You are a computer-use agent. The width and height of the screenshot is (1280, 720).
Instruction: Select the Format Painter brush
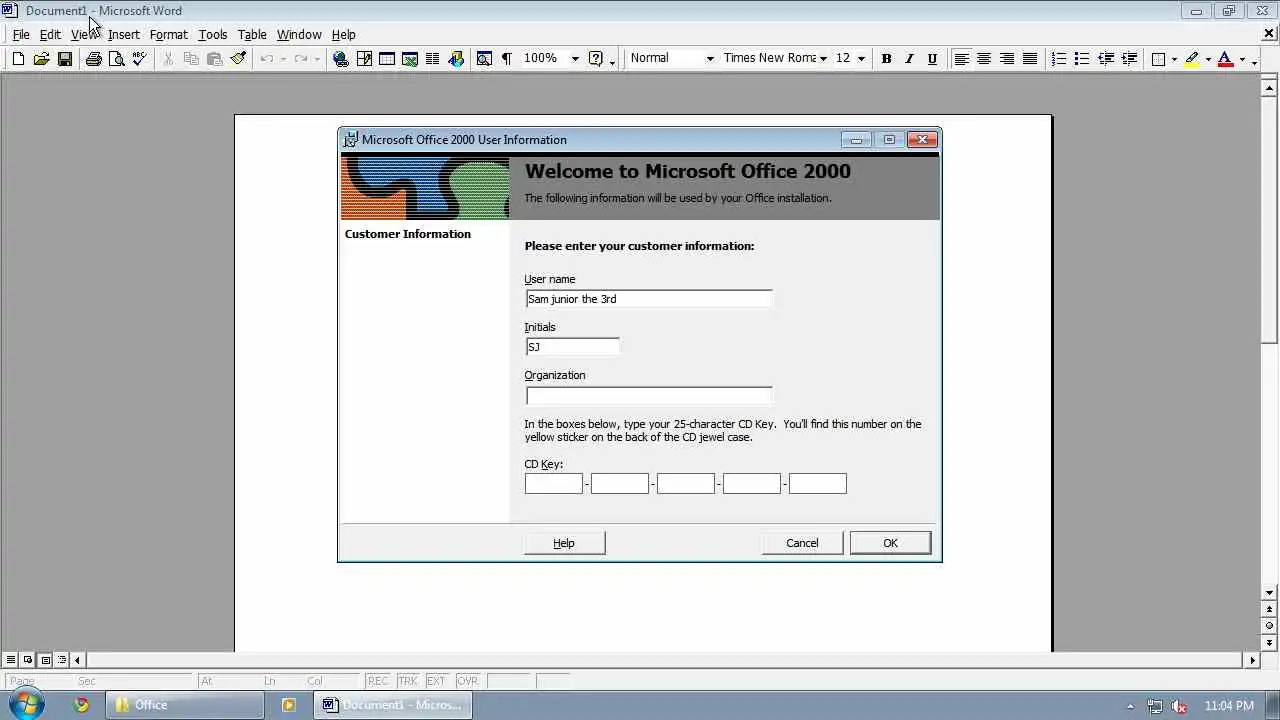[238, 59]
